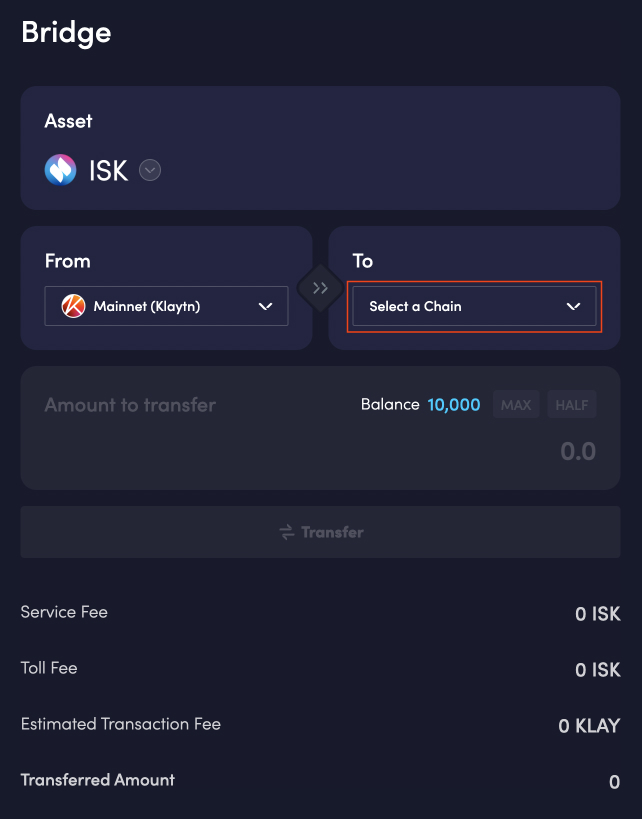
Task: Click the Amount to transfer label
Action: tap(130, 405)
